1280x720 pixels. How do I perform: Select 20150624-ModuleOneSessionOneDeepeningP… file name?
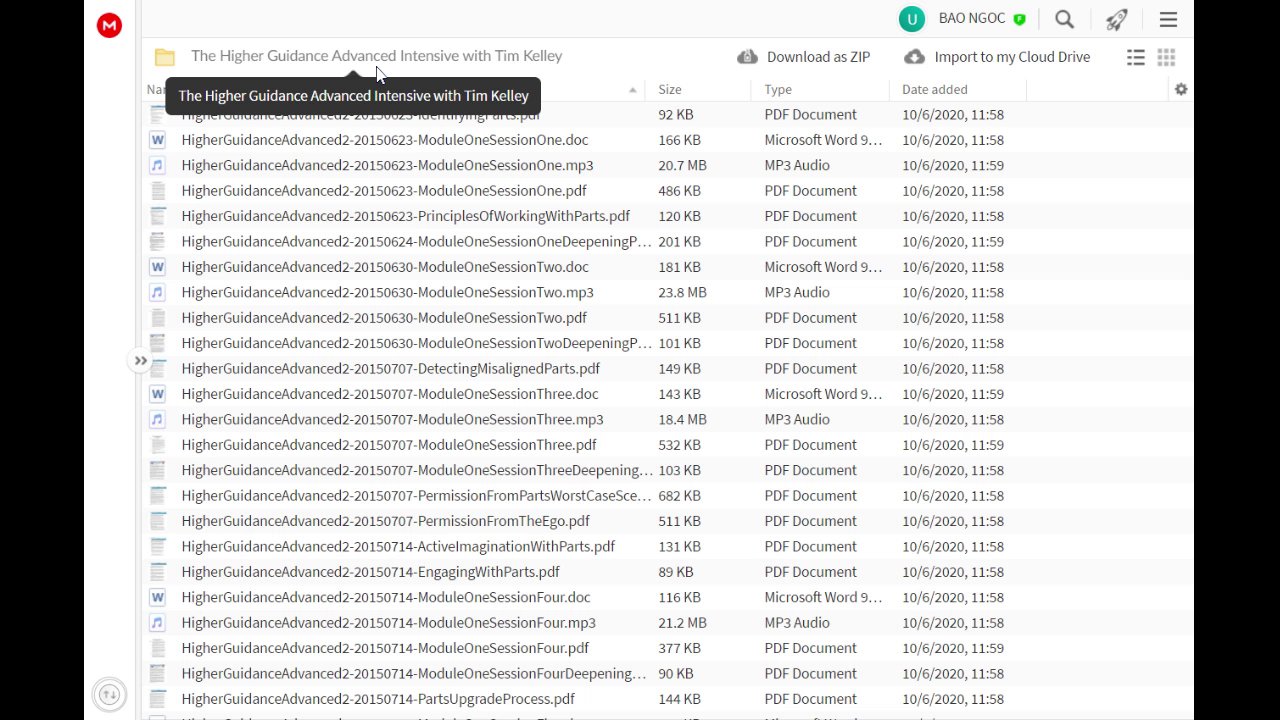(416, 242)
